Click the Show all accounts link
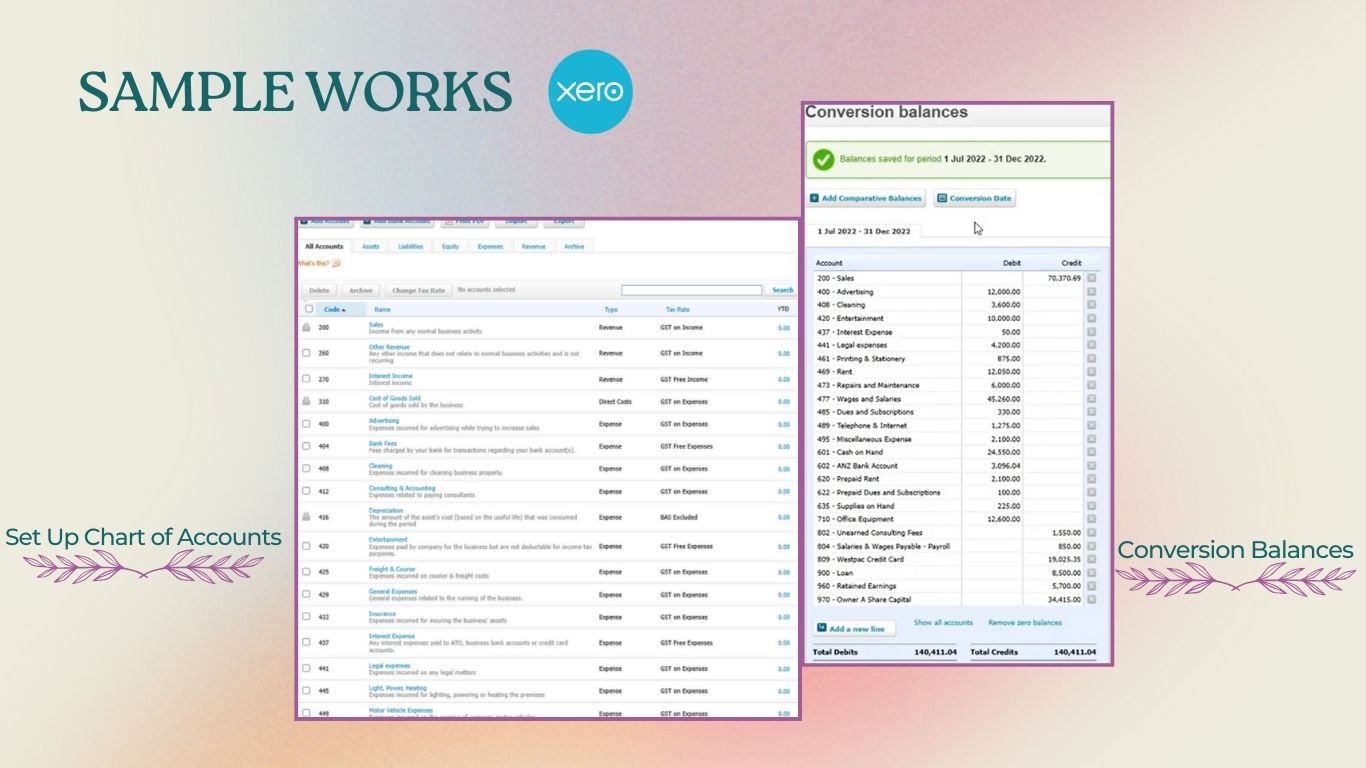Viewport: 1366px width, 768px height. click(x=943, y=623)
